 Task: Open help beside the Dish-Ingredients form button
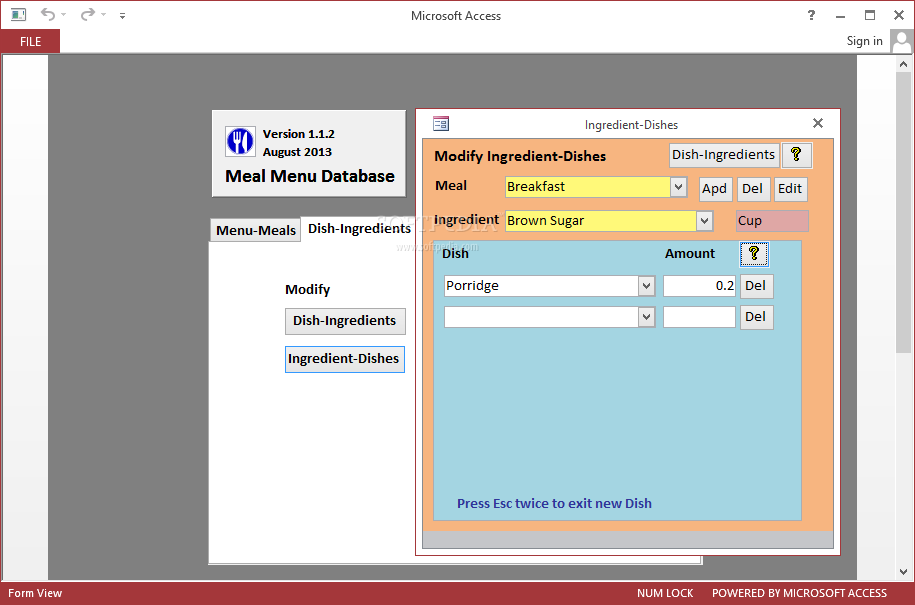pos(796,155)
